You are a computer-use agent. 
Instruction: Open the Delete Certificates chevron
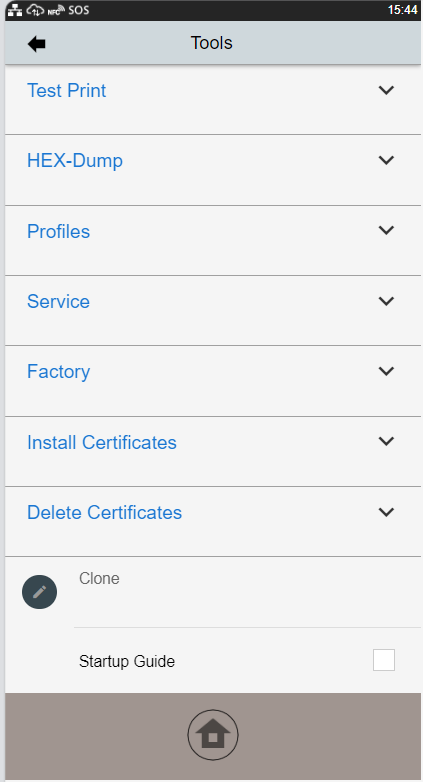(x=387, y=512)
